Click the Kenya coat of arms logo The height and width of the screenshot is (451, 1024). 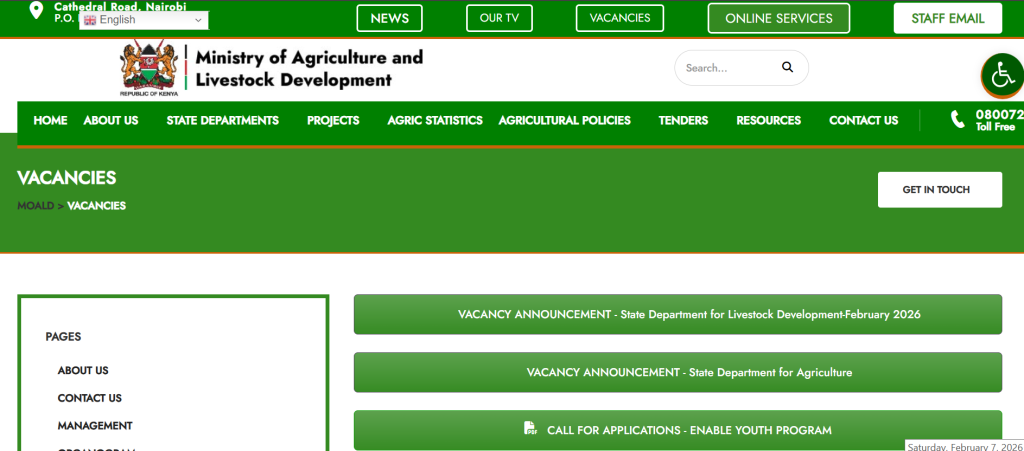(148, 68)
